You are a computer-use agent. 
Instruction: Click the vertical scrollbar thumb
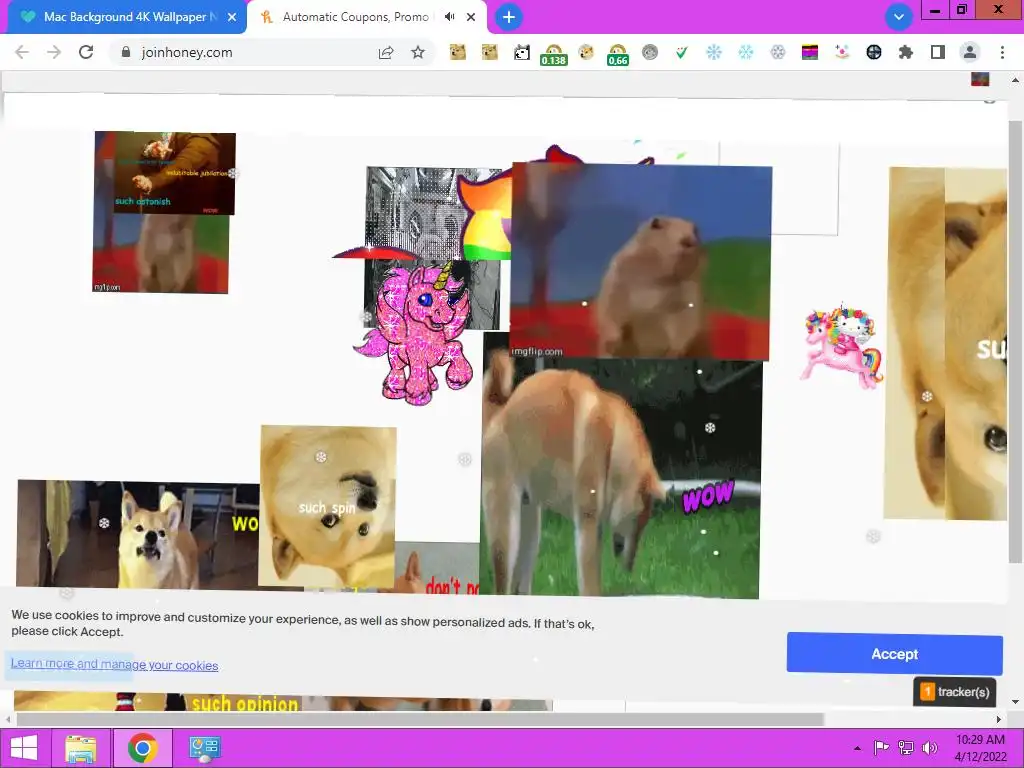(x=1015, y=340)
